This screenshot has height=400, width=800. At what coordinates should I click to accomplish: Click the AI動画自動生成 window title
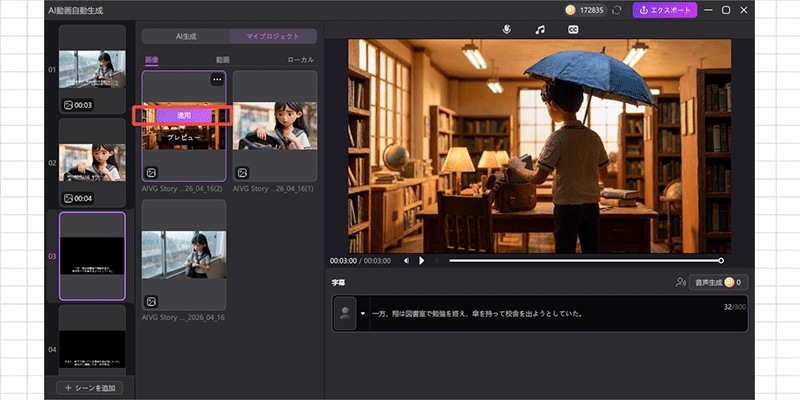(x=76, y=10)
